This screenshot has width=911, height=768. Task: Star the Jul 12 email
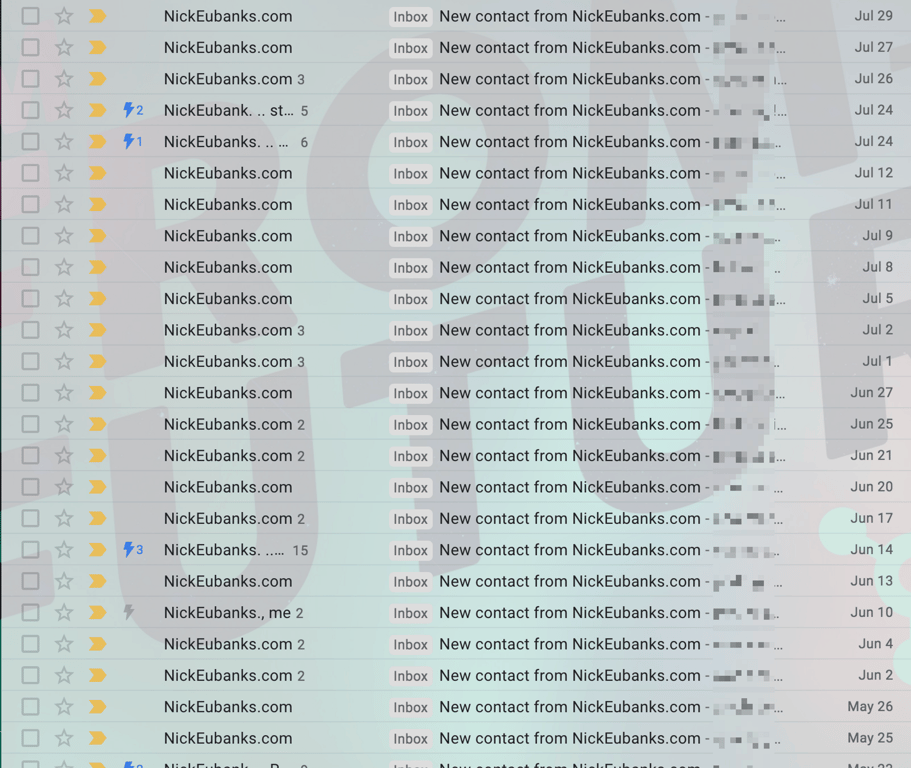click(64, 173)
